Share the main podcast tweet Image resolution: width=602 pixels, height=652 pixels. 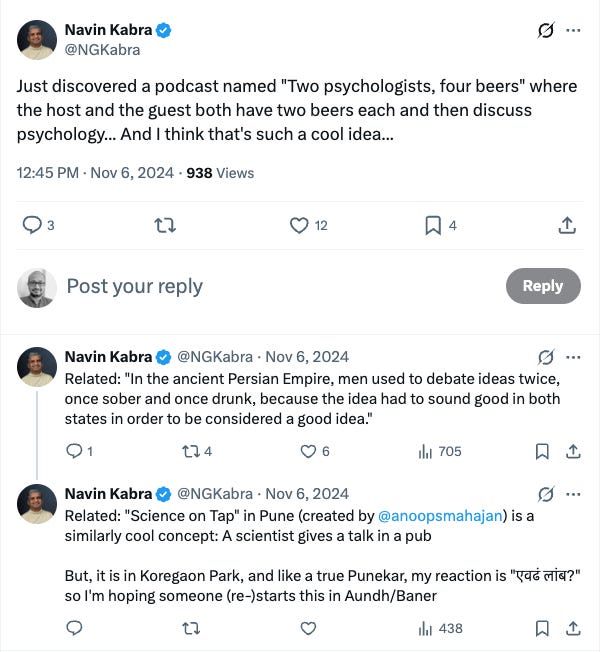pyautogui.click(x=566, y=225)
